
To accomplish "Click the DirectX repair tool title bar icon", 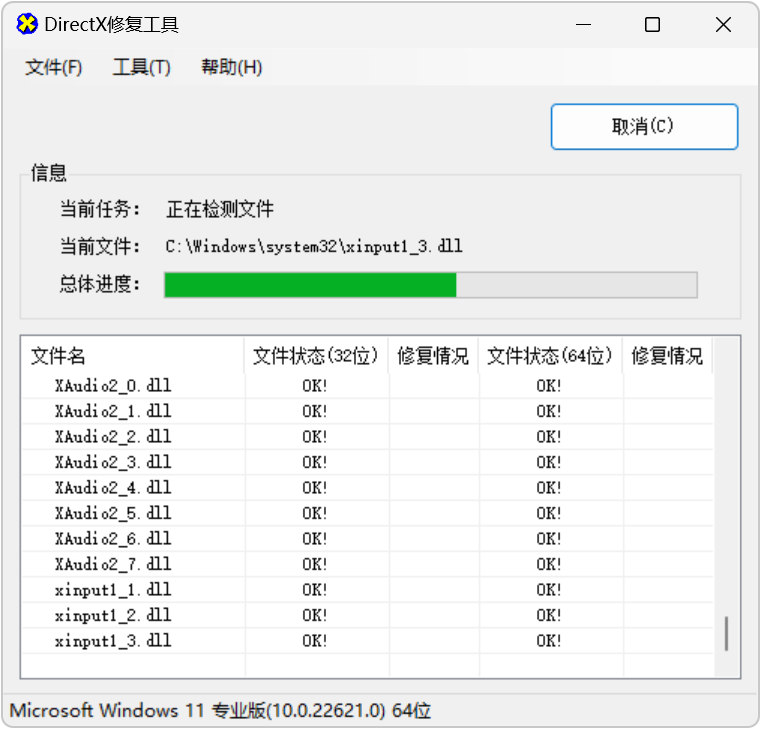I will [x=27, y=24].
